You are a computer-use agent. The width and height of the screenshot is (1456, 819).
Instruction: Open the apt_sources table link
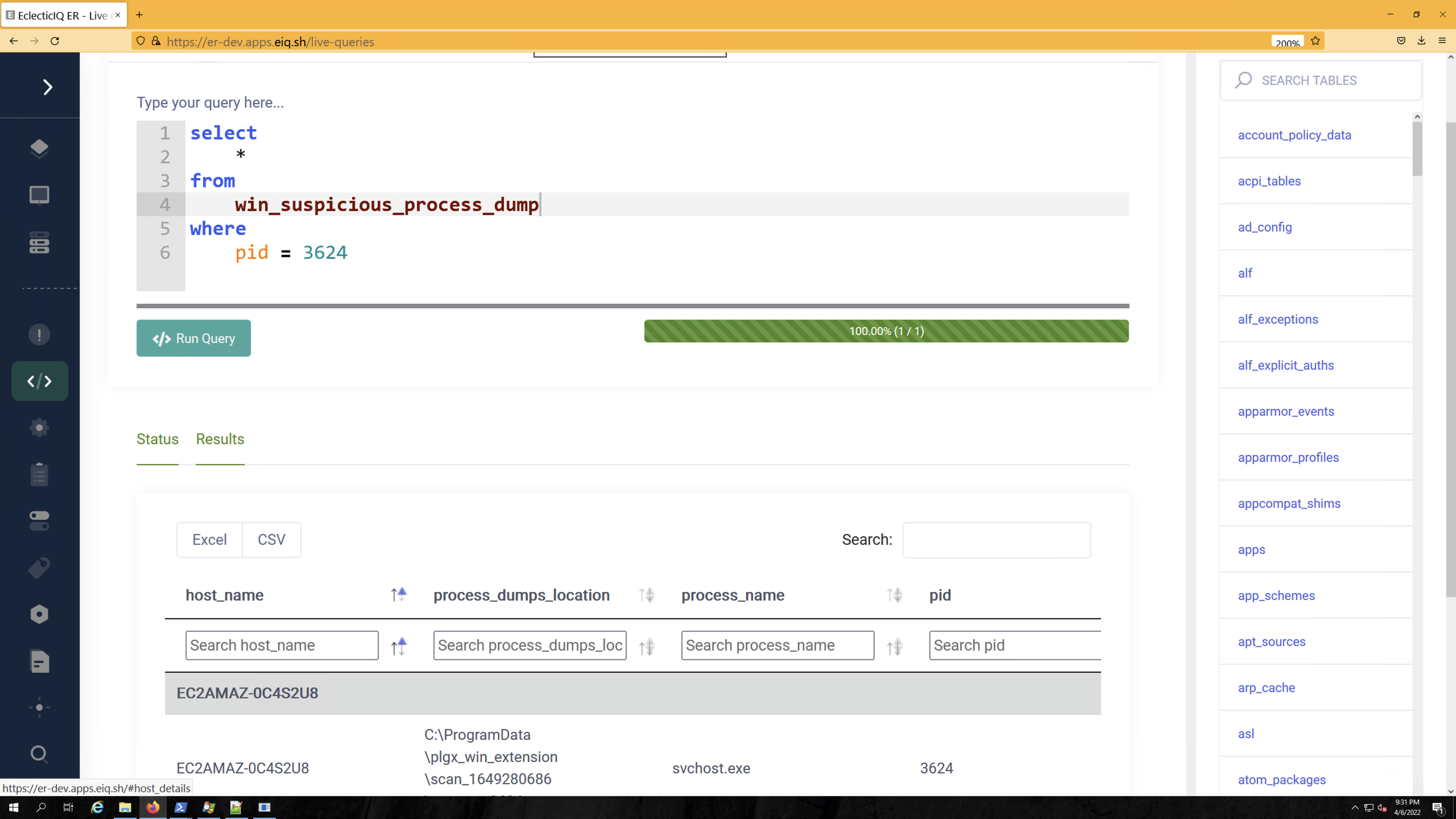pyautogui.click(x=1272, y=642)
